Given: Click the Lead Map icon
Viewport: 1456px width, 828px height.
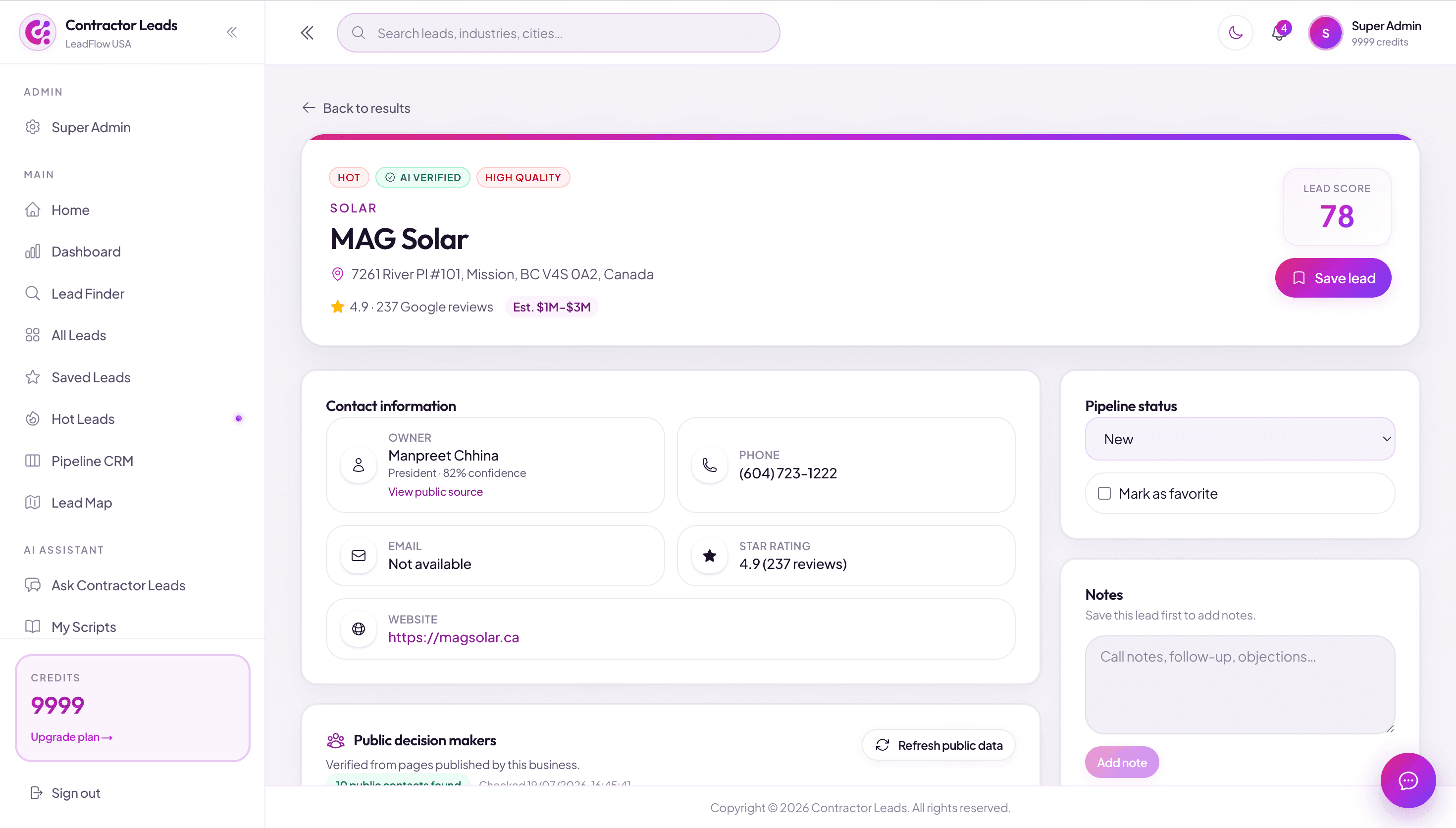Looking at the screenshot, I should point(33,502).
